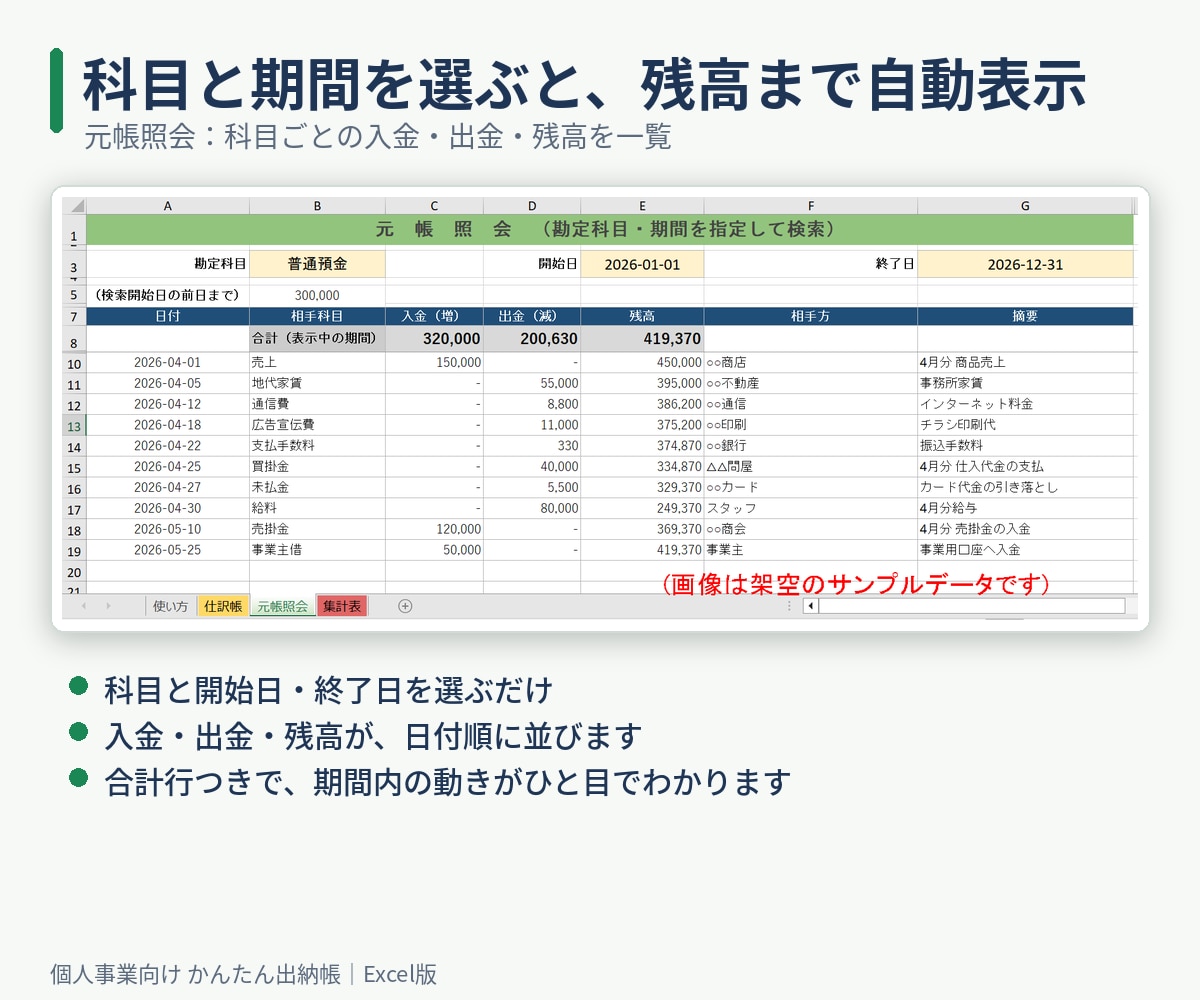Click the select-all corner triangle
Viewport: 1200px width, 1000px height.
[76, 205]
